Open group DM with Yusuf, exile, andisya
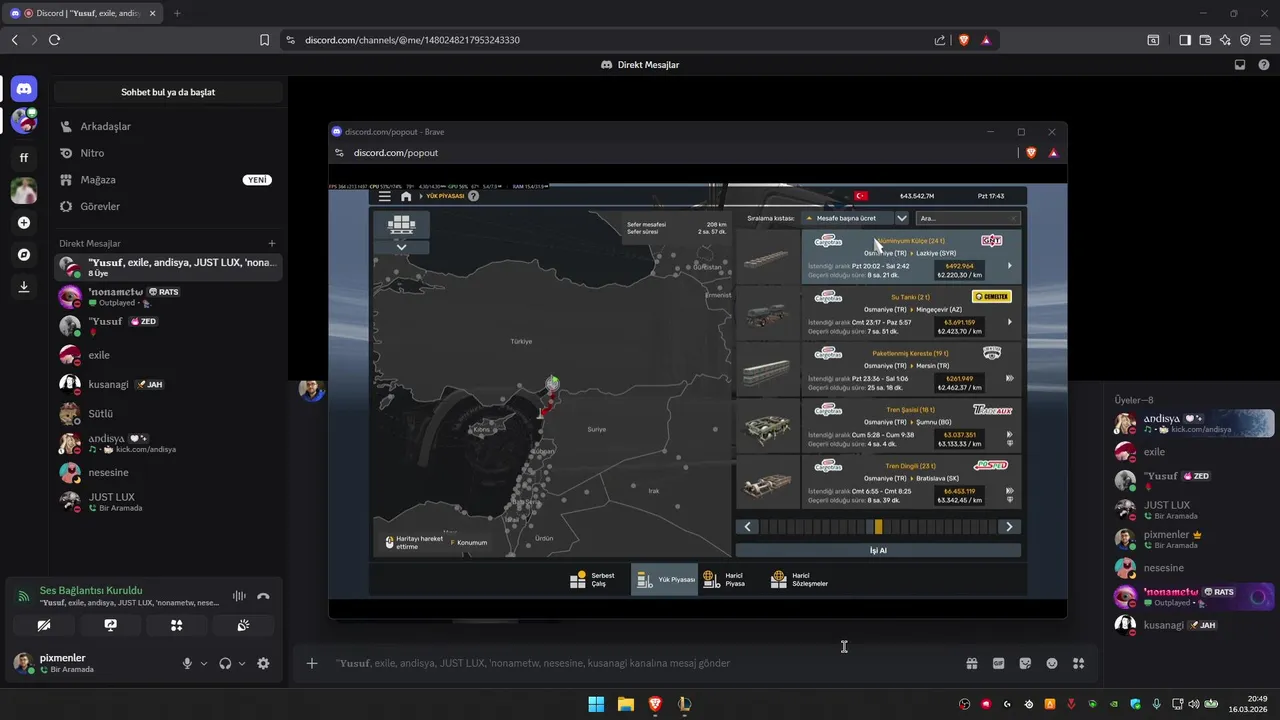Viewport: 1280px width, 720px height. pos(168,267)
